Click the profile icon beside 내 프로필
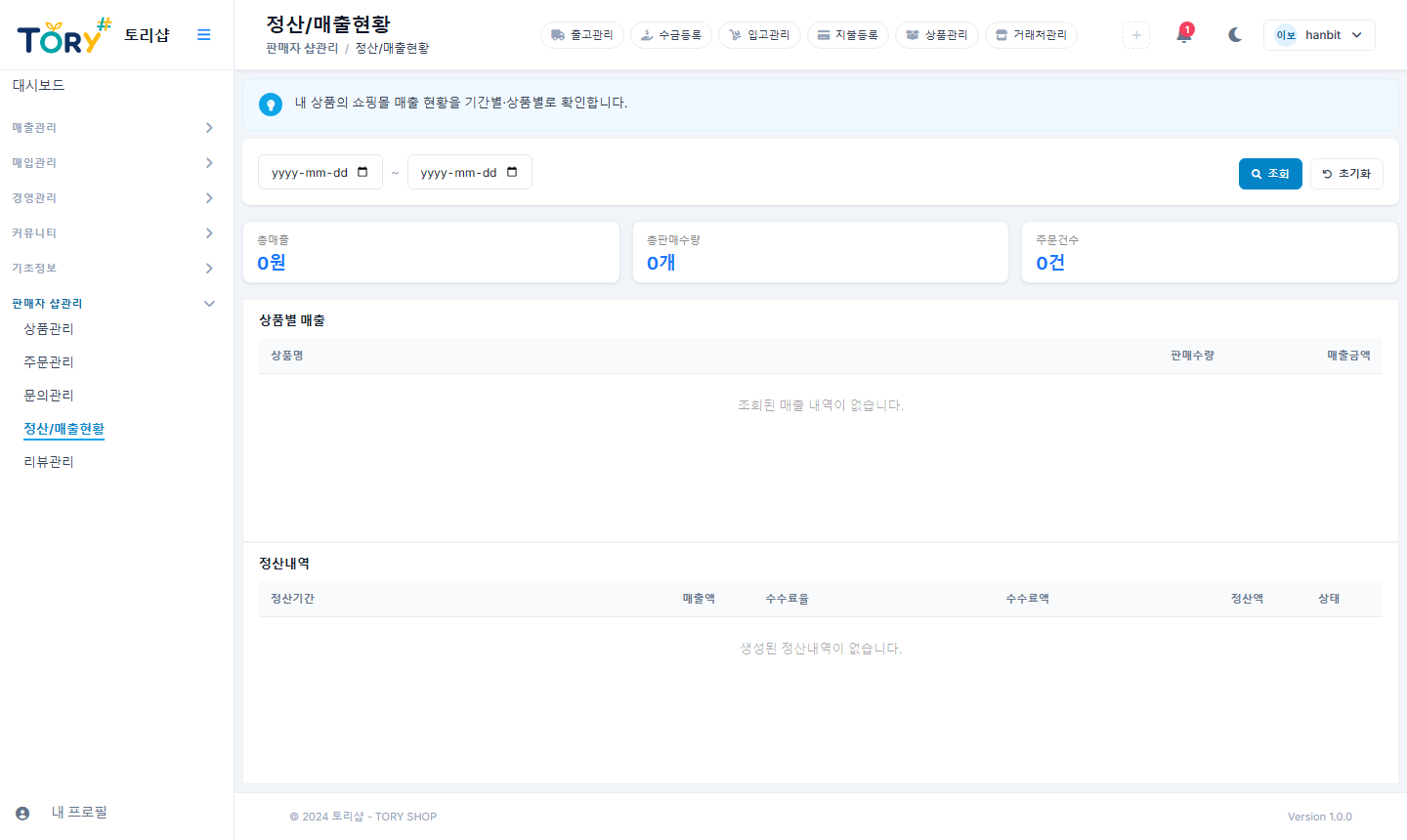 22,813
